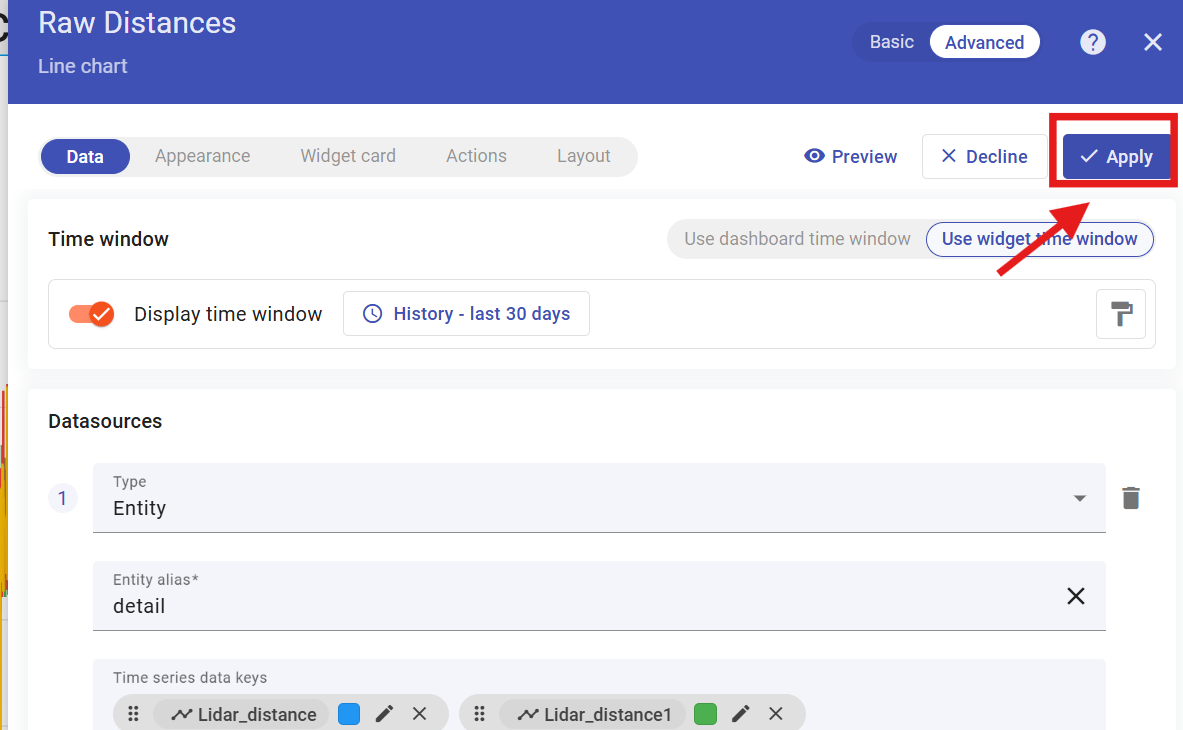
Task: Open the help question mark icon
Action: [1093, 42]
